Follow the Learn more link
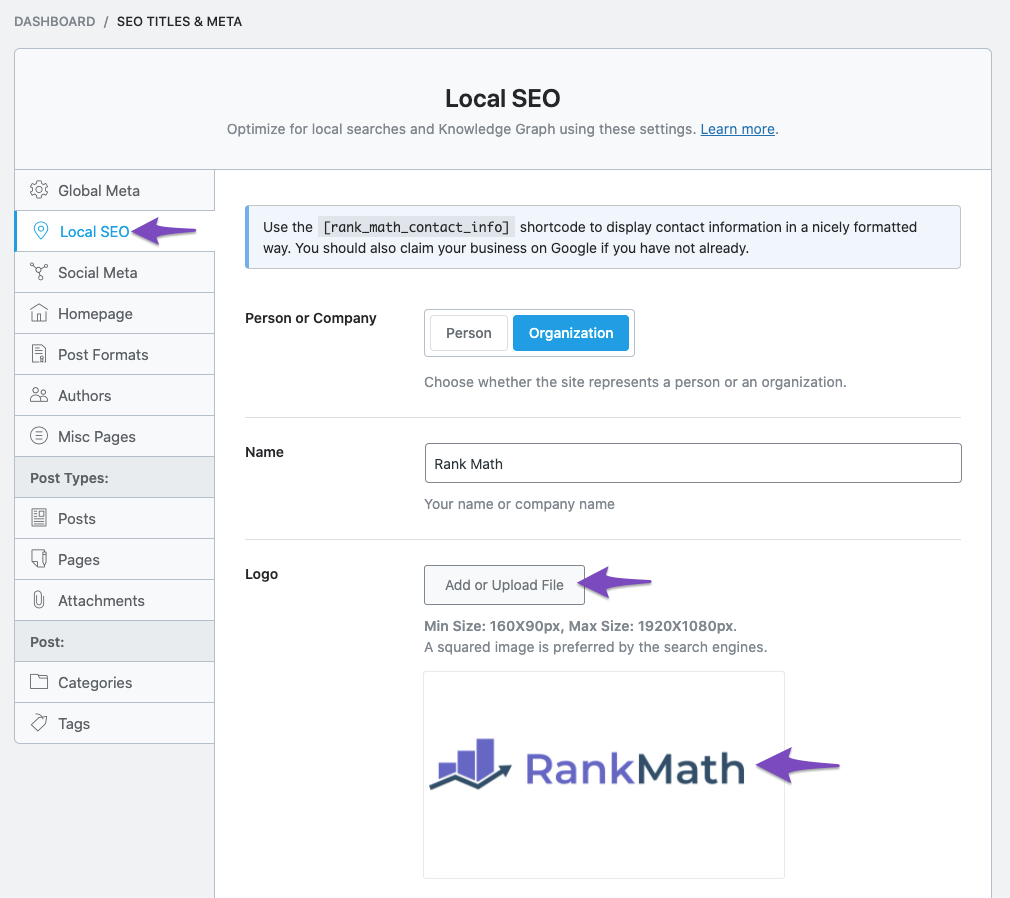This screenshot has height=898, width=1010. point(737,129)
